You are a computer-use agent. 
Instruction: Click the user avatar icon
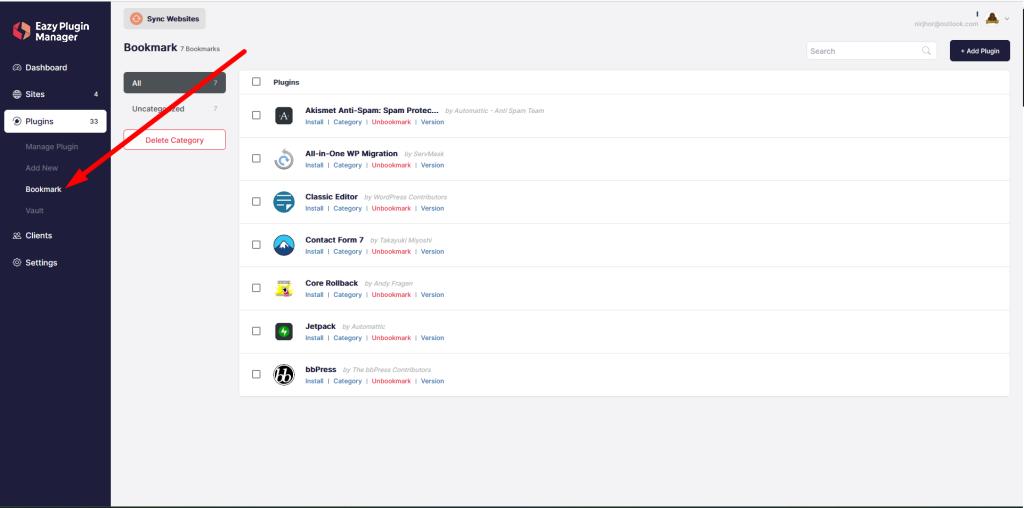(x=992, y=18)
